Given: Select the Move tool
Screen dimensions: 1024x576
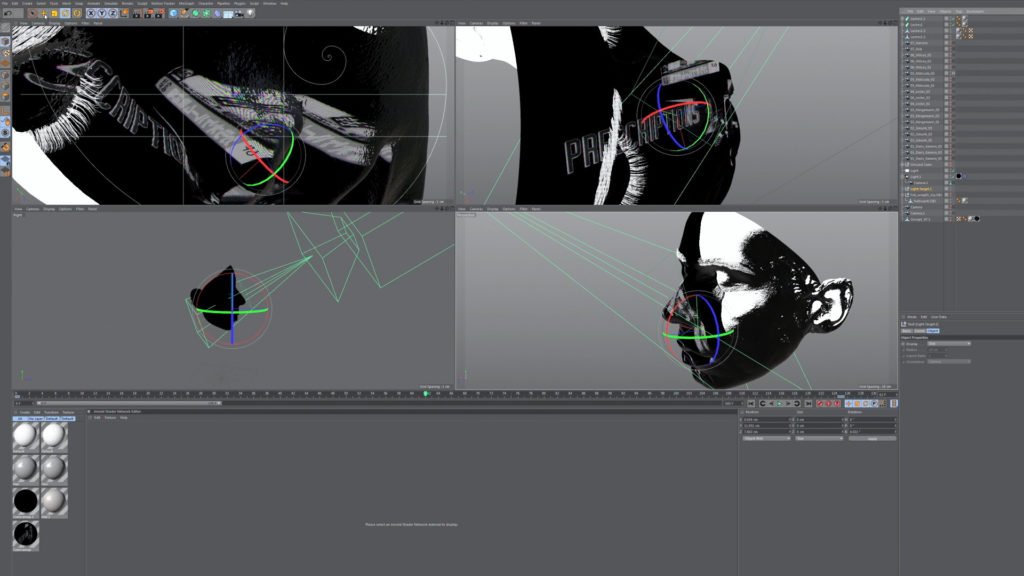Looking at the screenshot, I should click(43, 13).
